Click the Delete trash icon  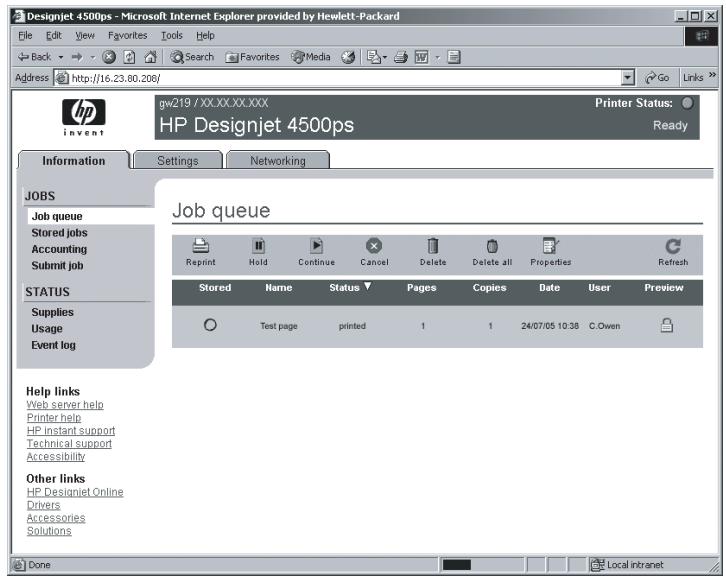pos(433,245)
